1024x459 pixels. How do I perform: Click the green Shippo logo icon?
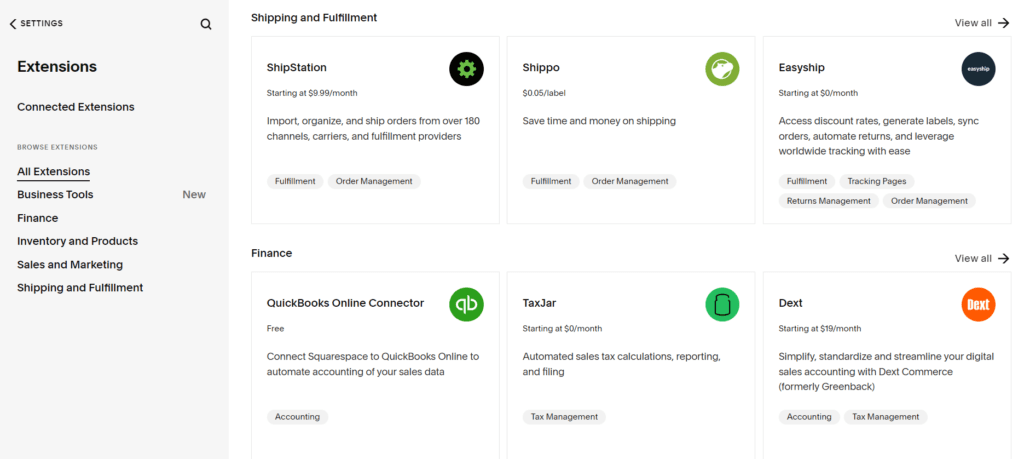722,69
